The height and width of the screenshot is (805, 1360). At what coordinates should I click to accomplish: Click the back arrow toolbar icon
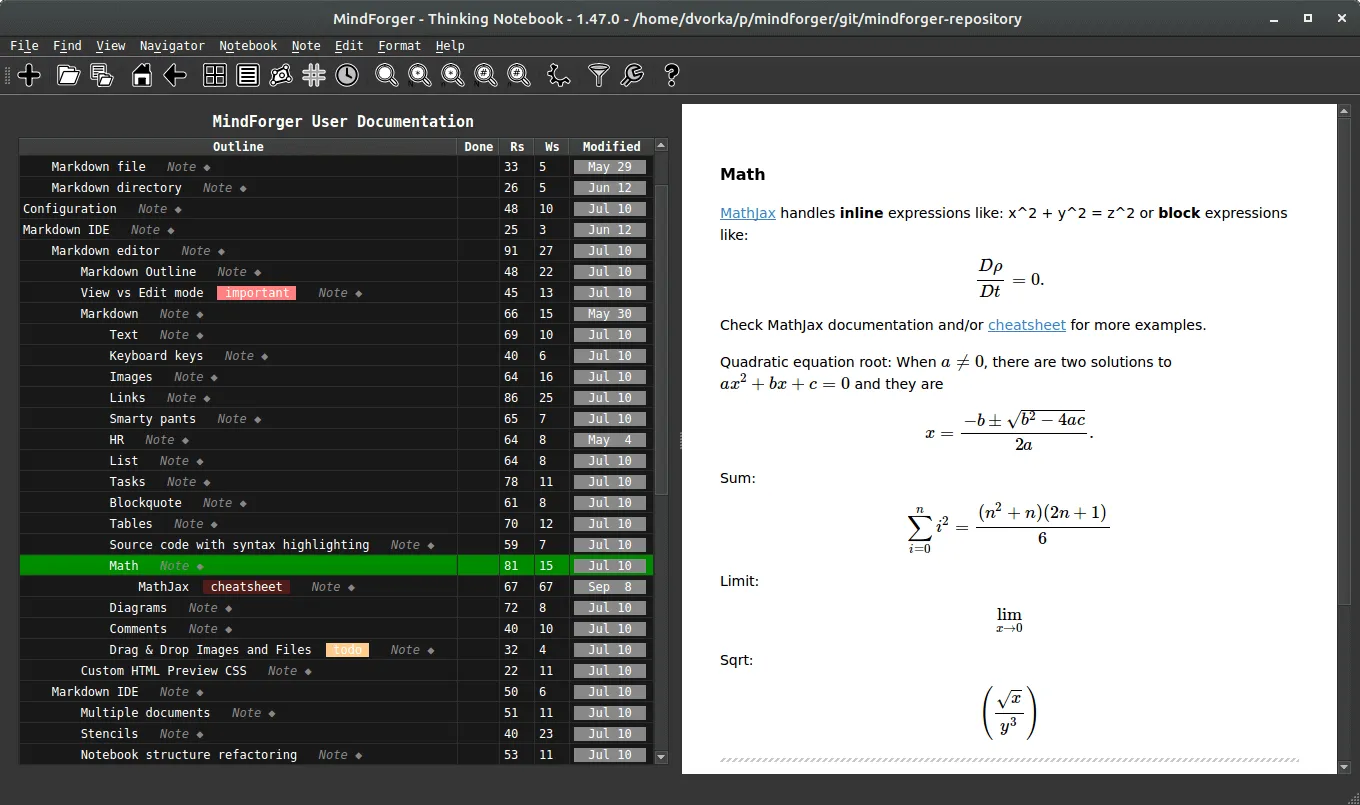point(175,75)
